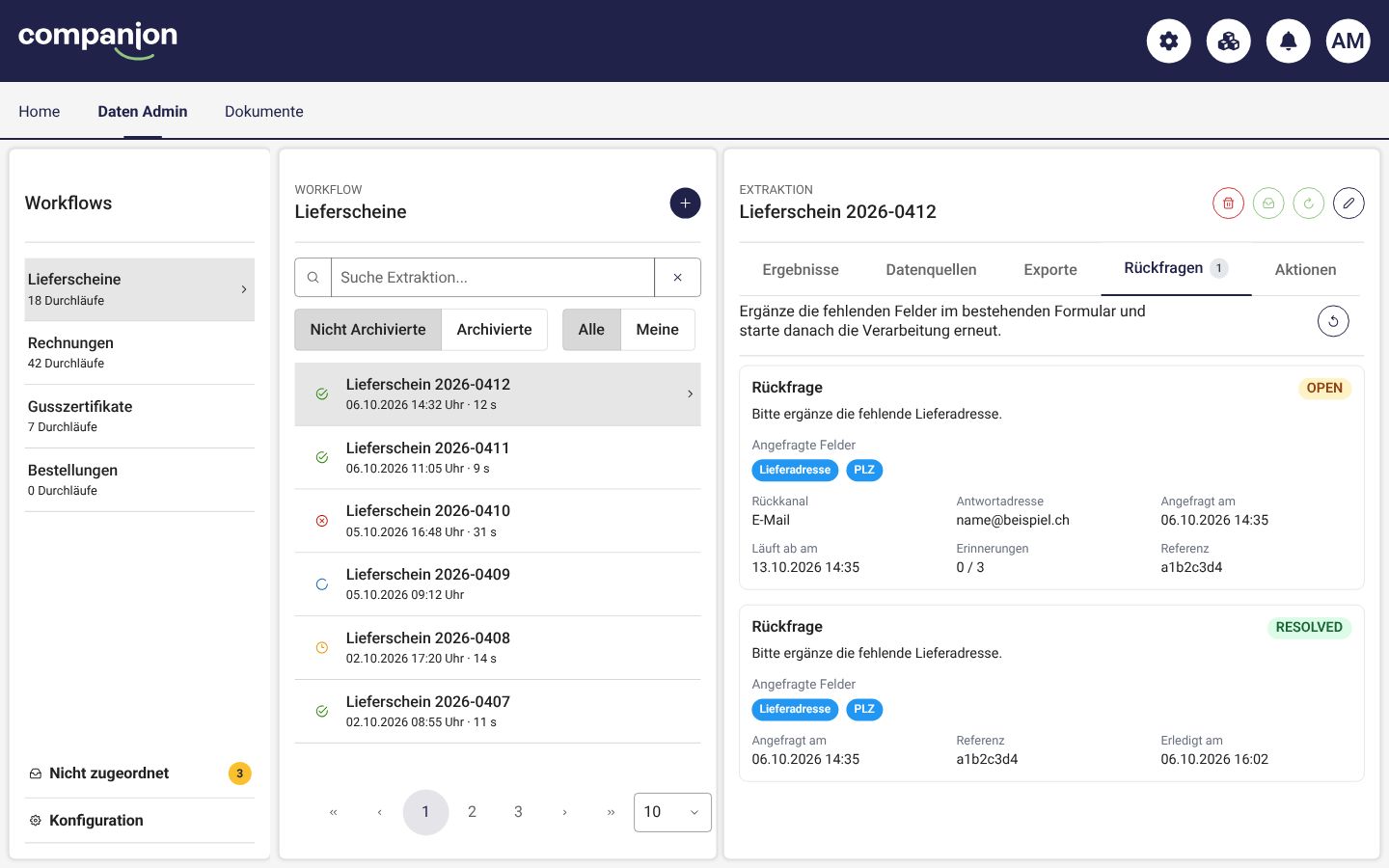Click red failed status icon of Lieferschein 2026-0410
1389x868 pixels.
[322, 521]
